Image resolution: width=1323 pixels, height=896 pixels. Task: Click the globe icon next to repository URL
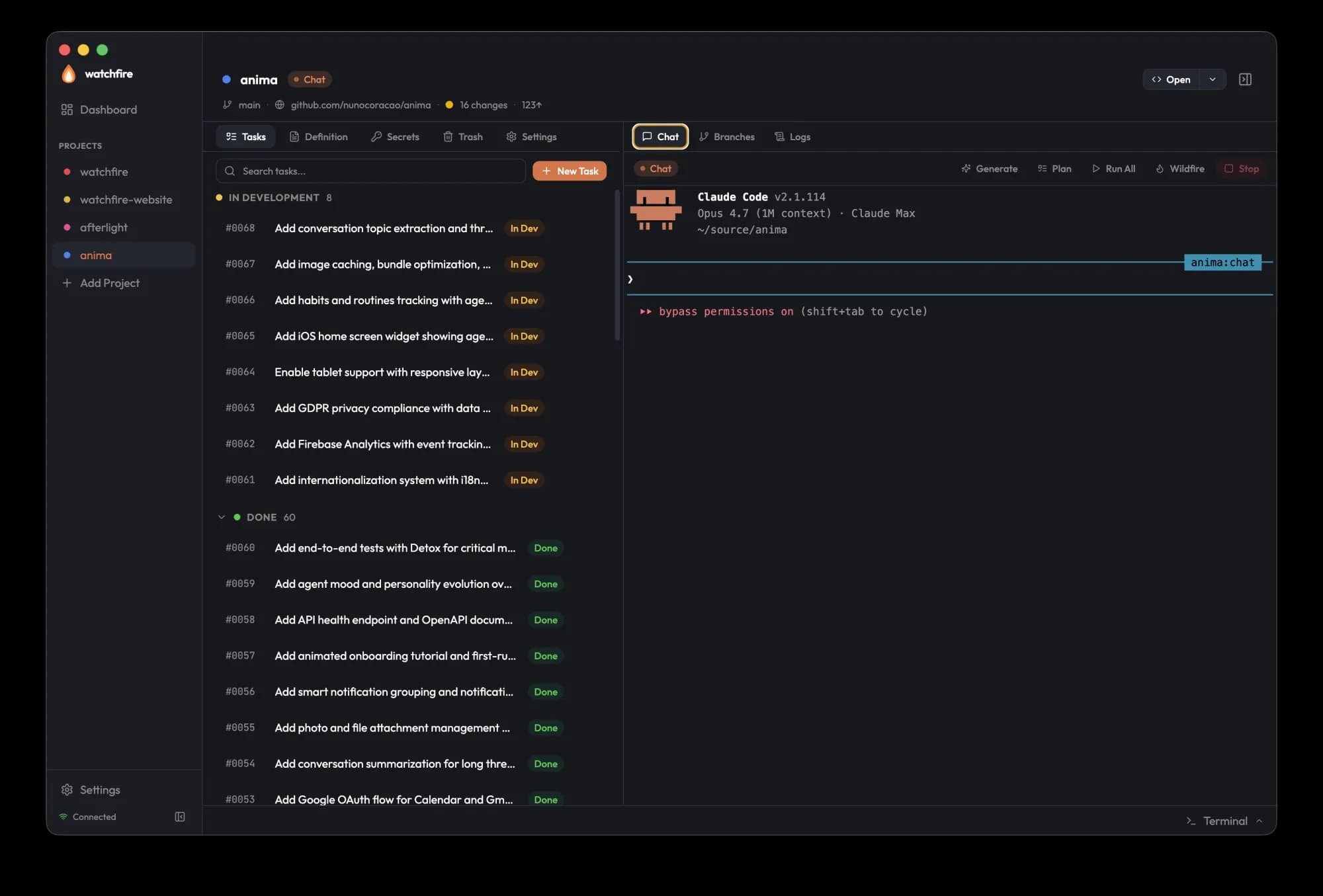pyautogui.click(x=280, y=104)
